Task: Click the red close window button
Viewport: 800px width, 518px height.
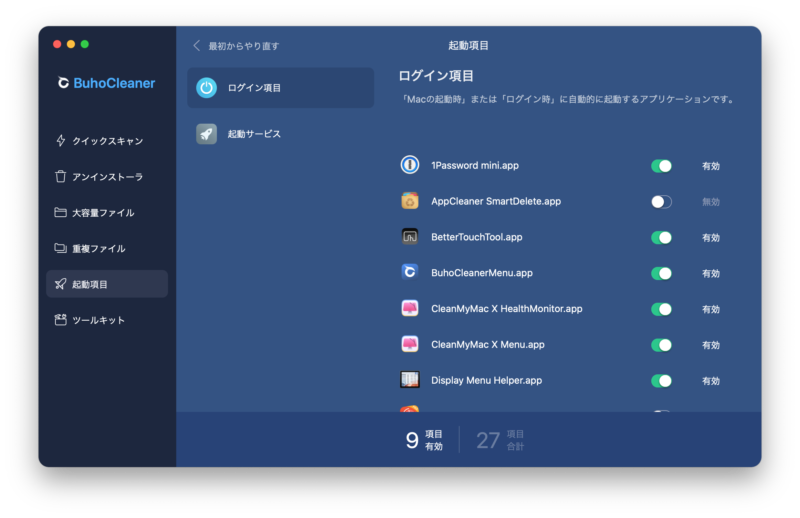Action: 57,44
